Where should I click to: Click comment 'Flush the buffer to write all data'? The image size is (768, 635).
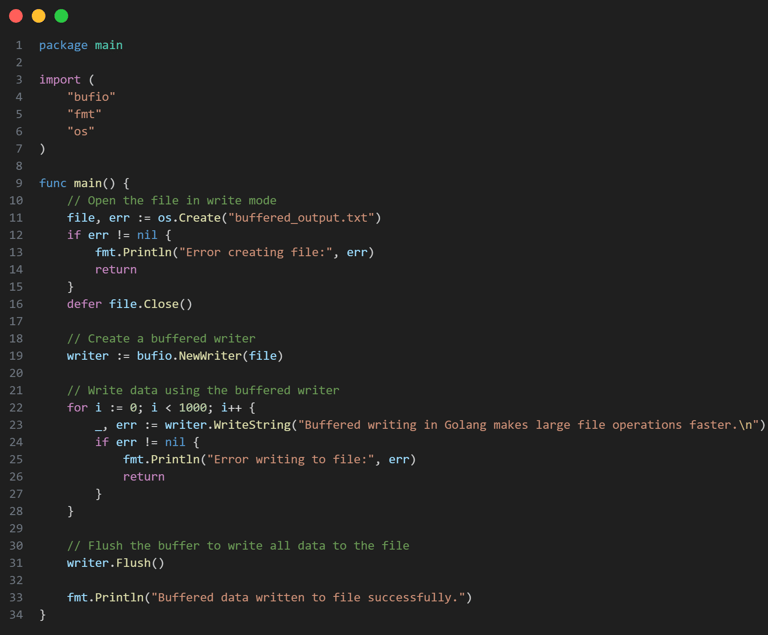(238, 546)
